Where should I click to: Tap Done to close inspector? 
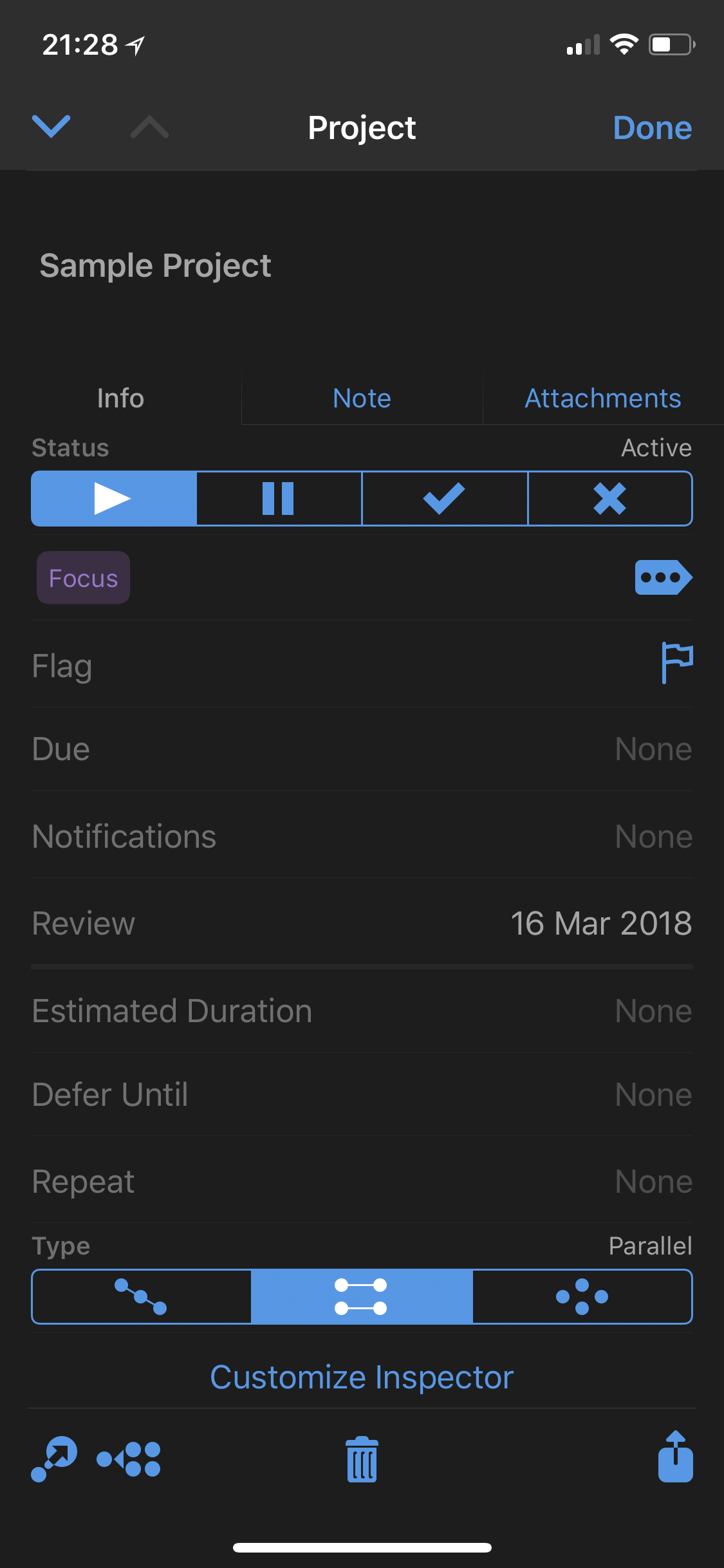tap(652, 127)
